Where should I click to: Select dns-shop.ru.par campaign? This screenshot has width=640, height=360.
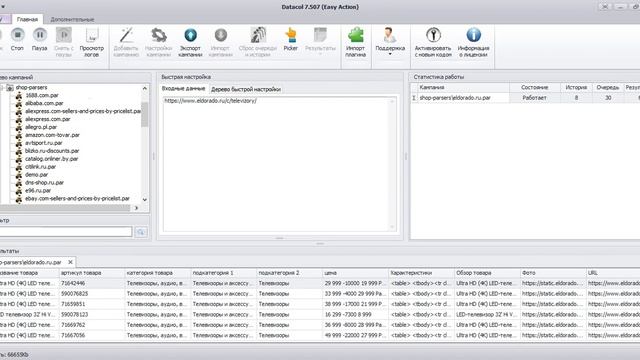click(x=44, y=182)
